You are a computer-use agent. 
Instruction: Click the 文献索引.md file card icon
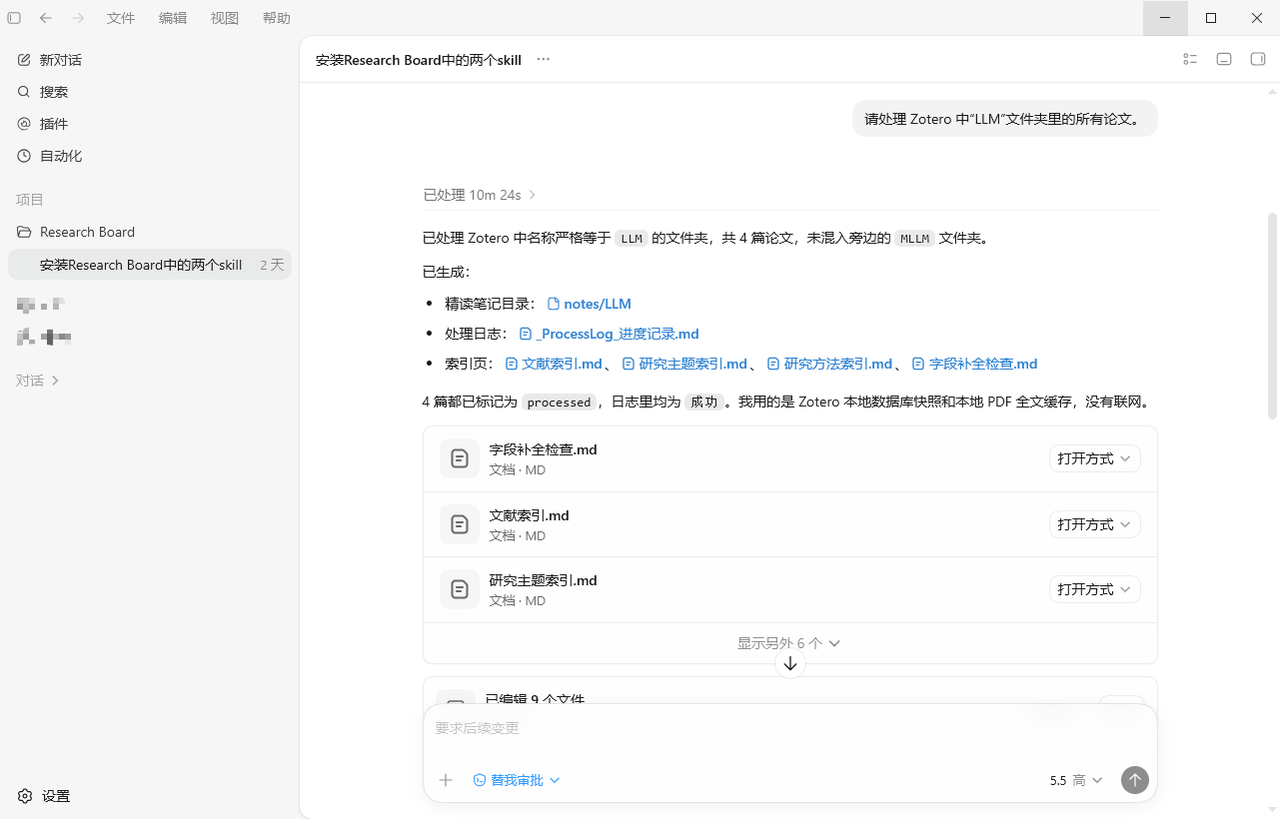pos(460,524)
